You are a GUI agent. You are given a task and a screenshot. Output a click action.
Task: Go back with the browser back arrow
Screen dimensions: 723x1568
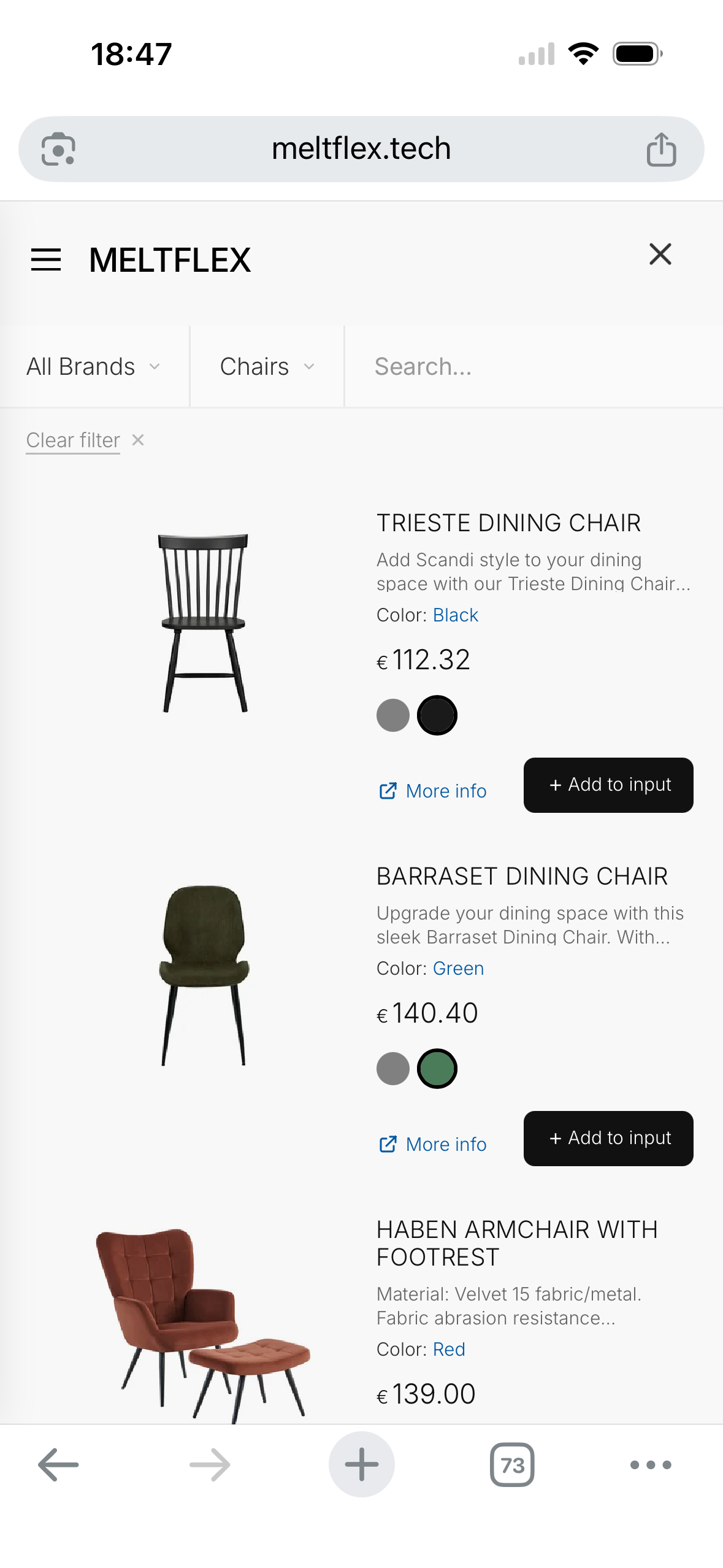tap(58, 1464)
